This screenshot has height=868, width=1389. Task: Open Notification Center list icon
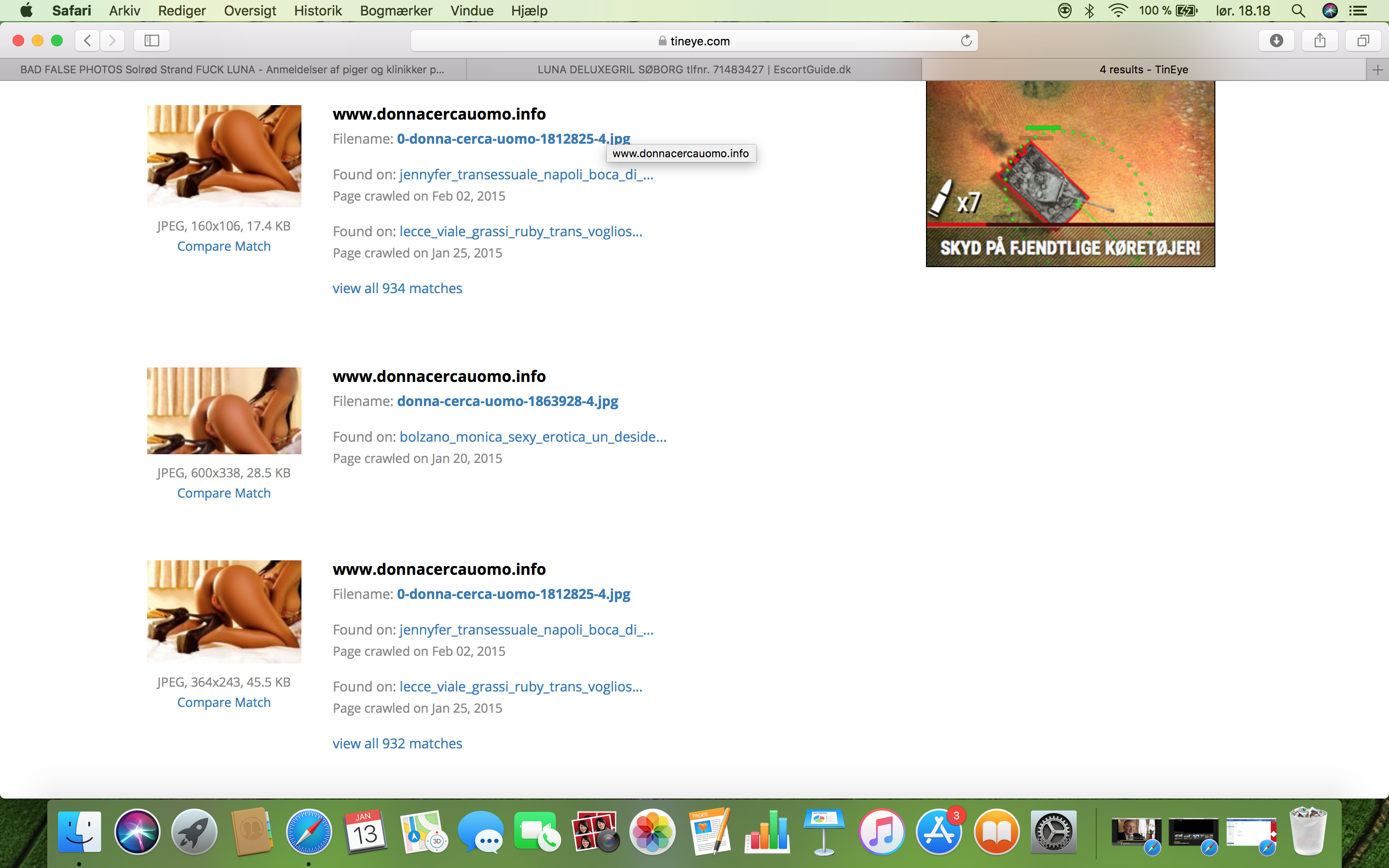point(1358,10)
